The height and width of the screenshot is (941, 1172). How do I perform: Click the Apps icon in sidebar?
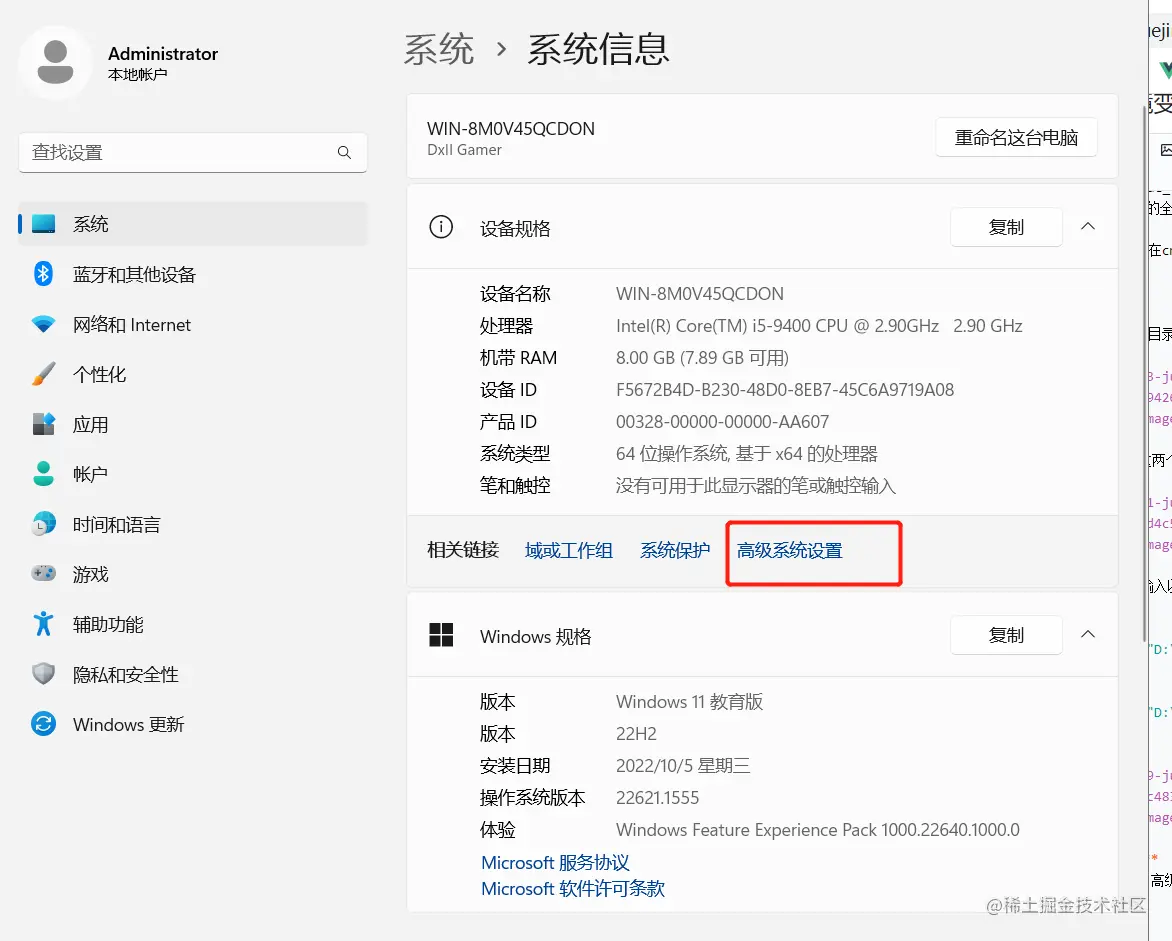43,424
